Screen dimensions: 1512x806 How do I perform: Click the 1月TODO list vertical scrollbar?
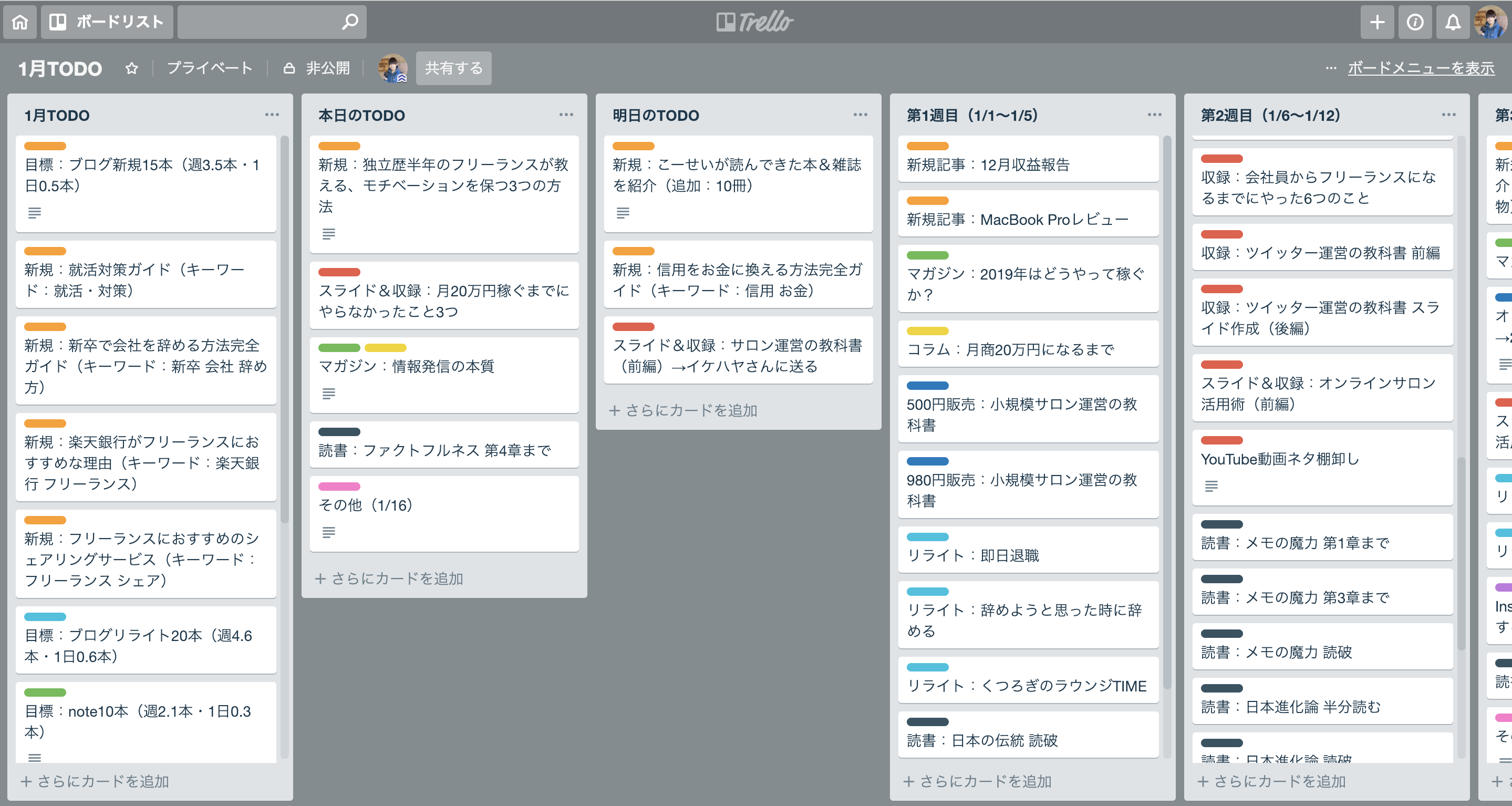tap(285, 329)
